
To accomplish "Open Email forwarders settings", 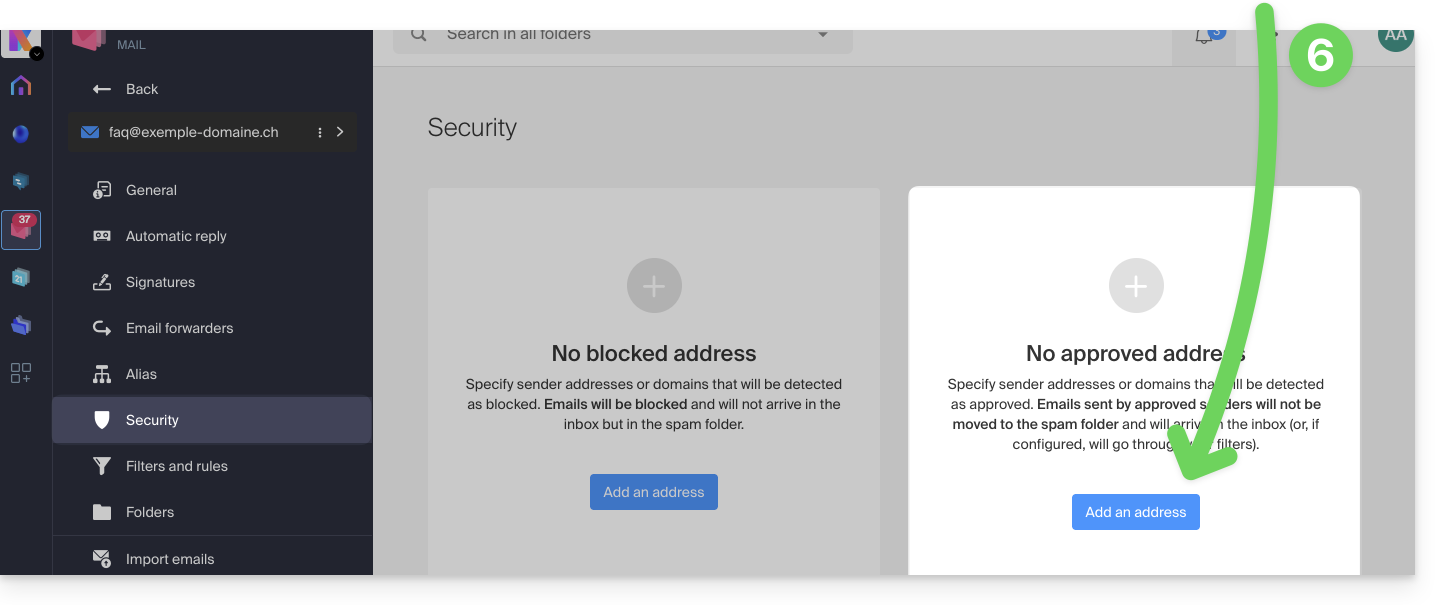I will point(179,328).
